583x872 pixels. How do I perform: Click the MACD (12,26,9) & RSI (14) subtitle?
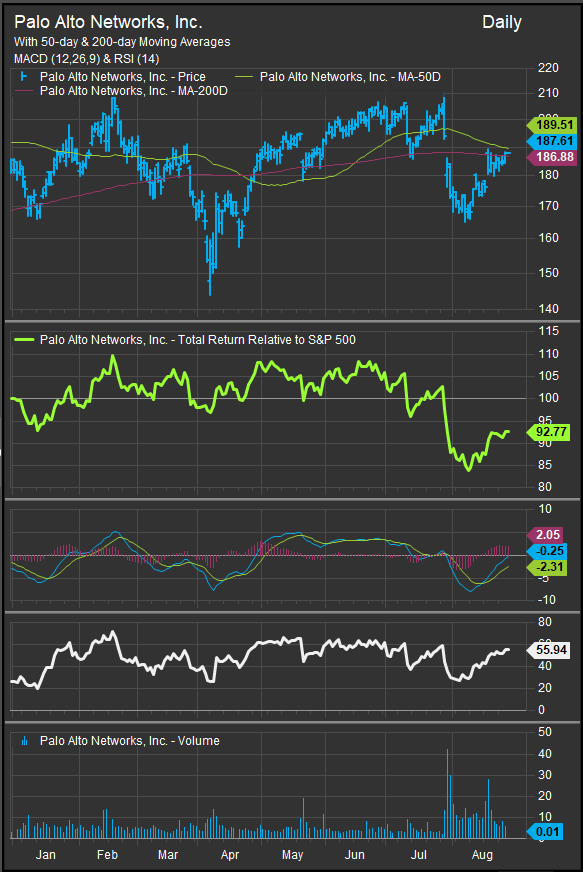(87, 58)
